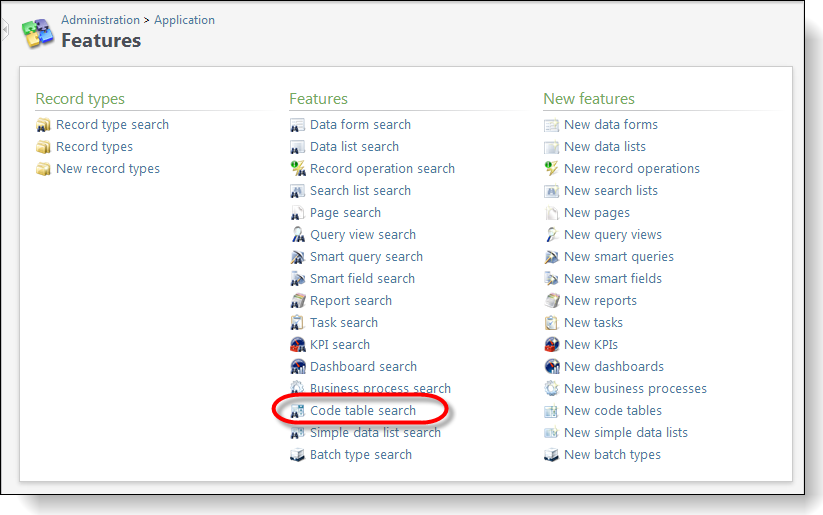This screenshot has height=515, width=823.
Task: Click the Report search icon
Action: point(297,301)
